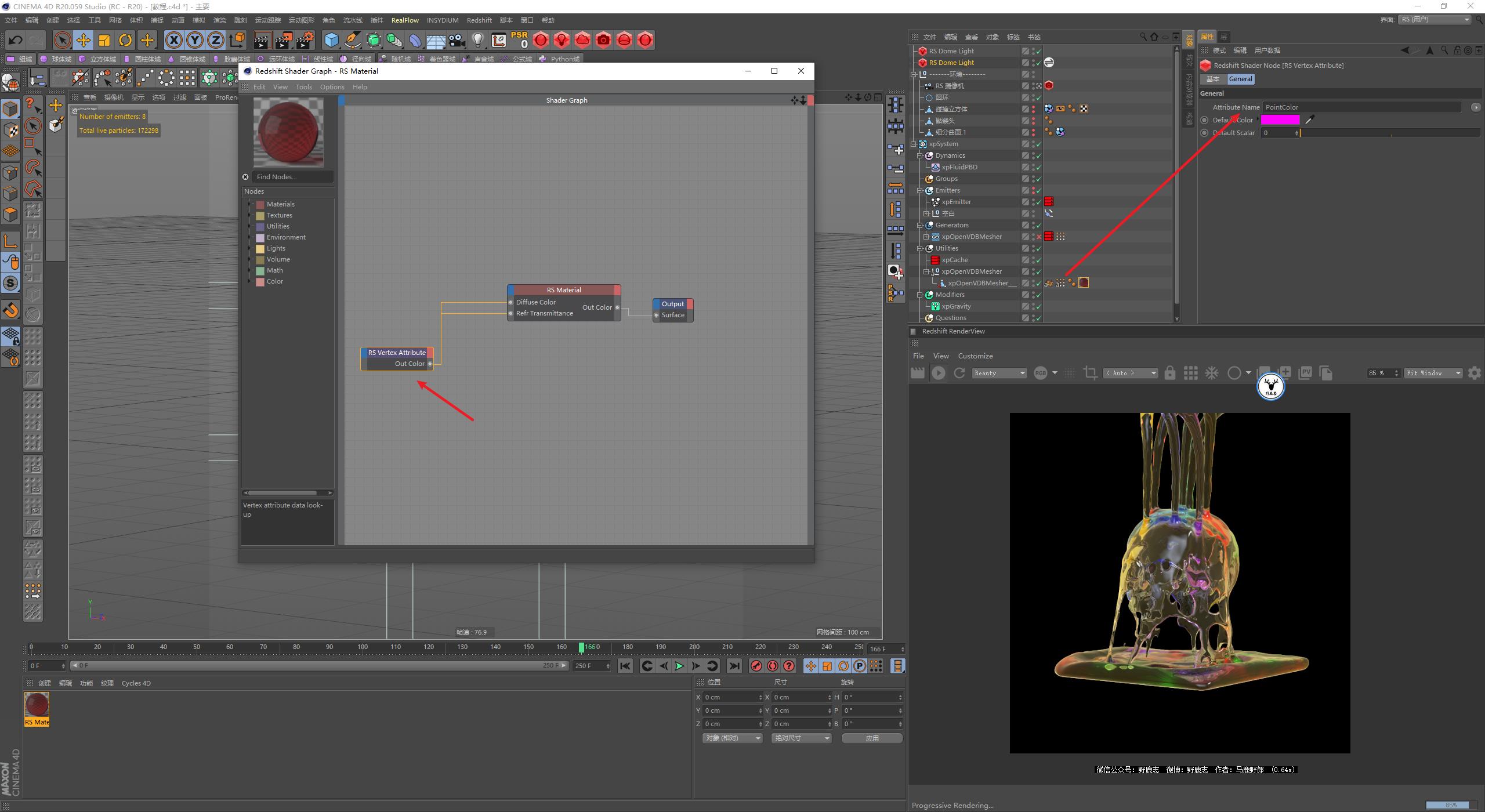Enable the disabled xpOpenVDBMesher generator checkmark

[x=1039, y=236]
